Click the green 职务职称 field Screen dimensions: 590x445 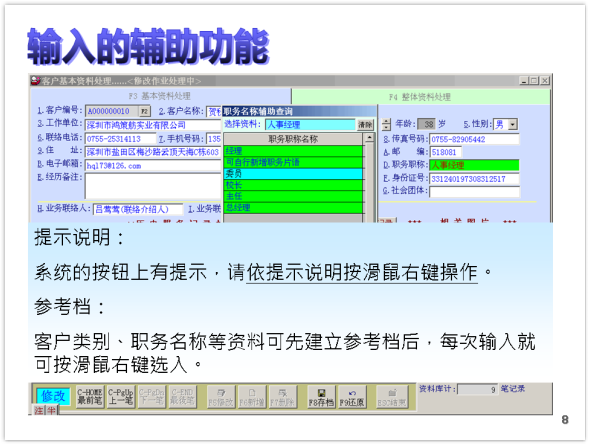pos(474,165)
